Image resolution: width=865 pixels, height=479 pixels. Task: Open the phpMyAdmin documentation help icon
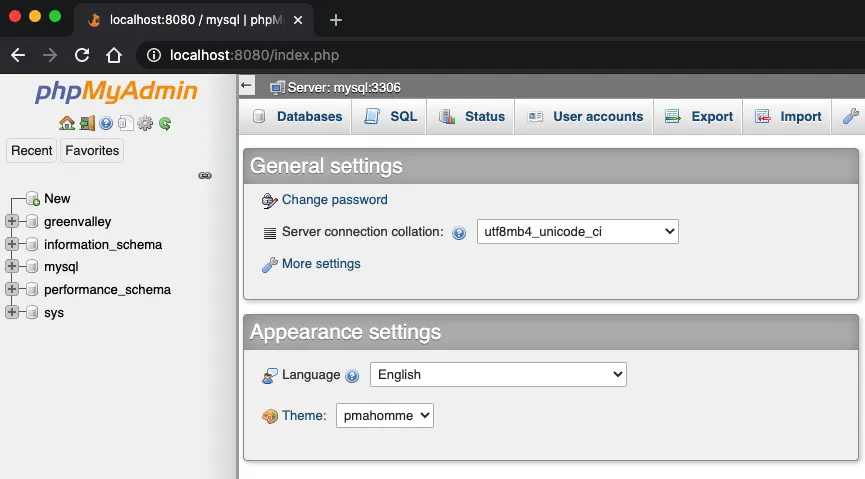pyautogui.click(x=106, y=124)
